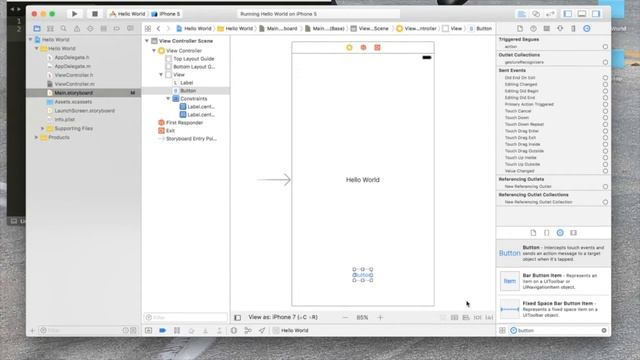Go back with jump bar arrow
This screenshot has width=640, height=360.
click(158, 29)
